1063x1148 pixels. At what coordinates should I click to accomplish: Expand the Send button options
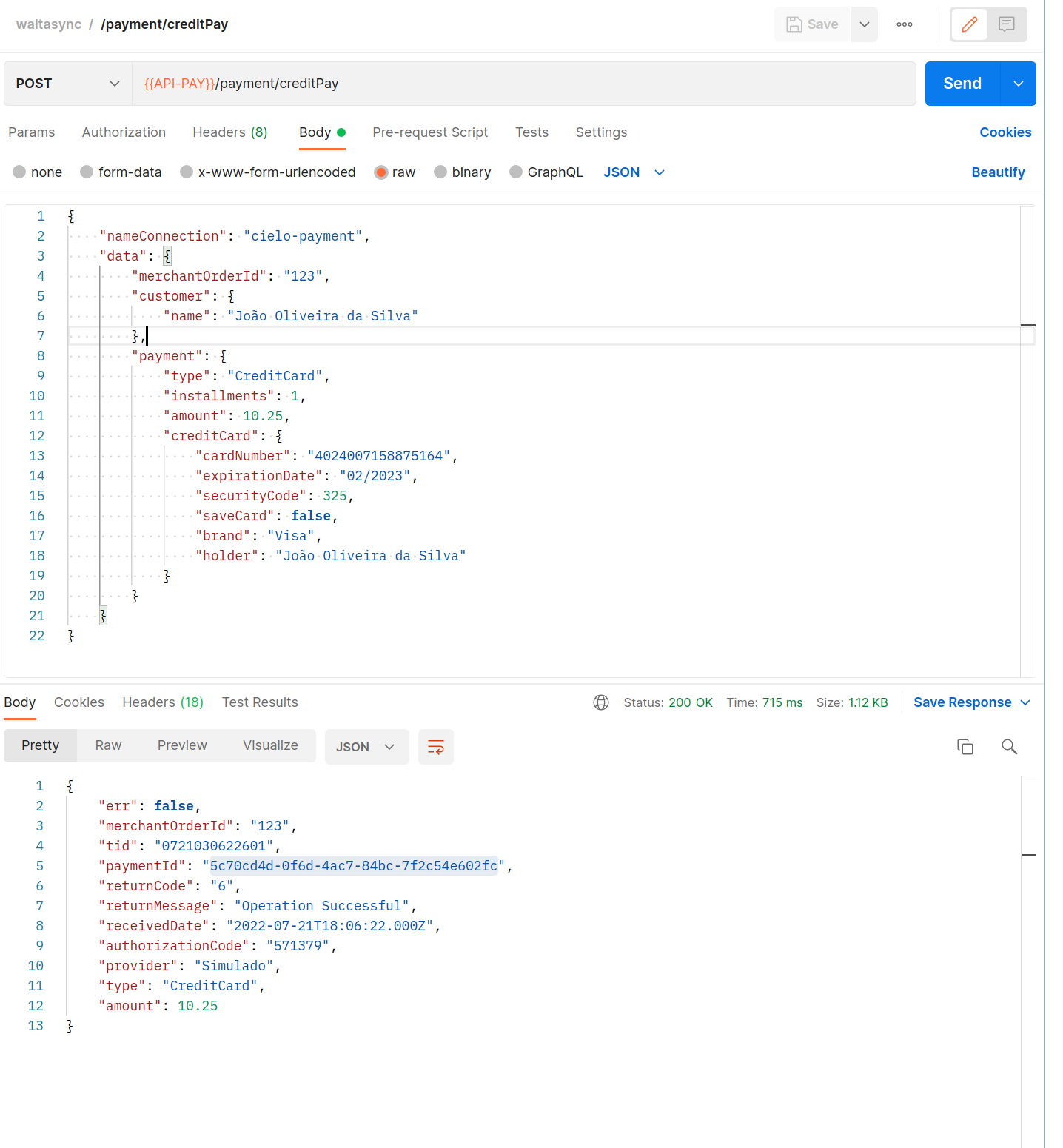coord(1019,83)
